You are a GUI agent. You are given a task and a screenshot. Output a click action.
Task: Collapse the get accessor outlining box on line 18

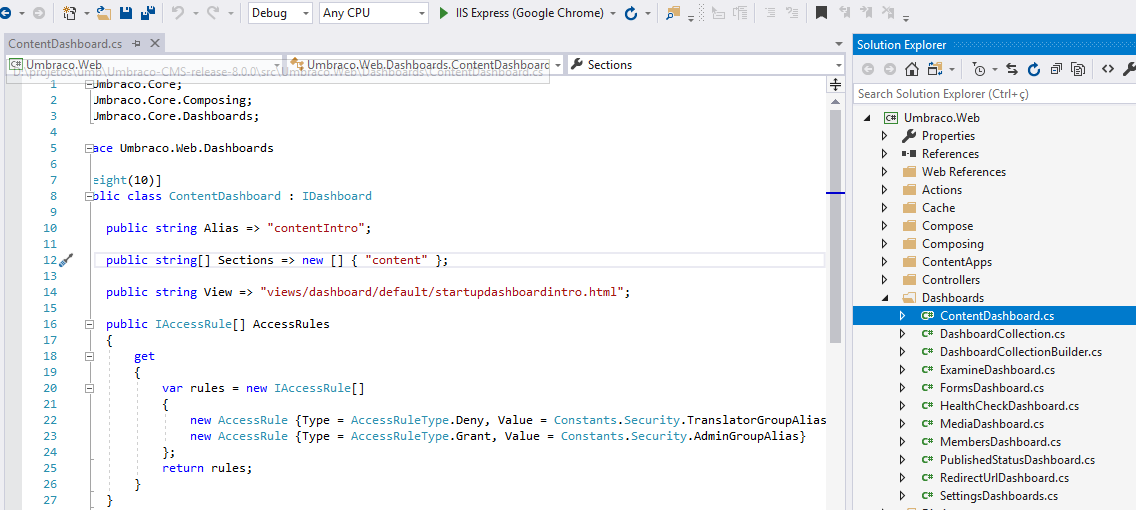point(89,356)
